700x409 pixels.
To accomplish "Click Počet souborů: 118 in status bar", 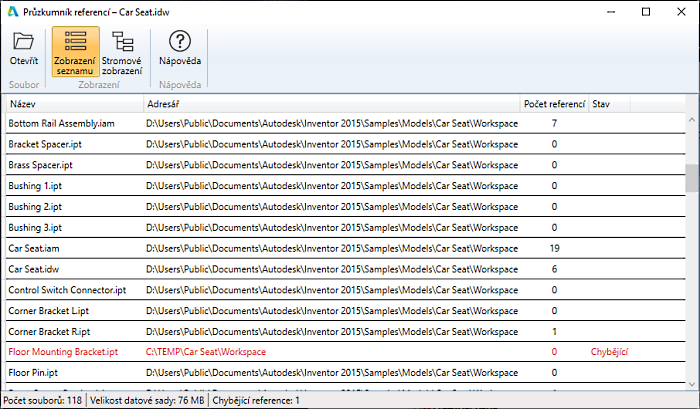I will tap(42, 401).
